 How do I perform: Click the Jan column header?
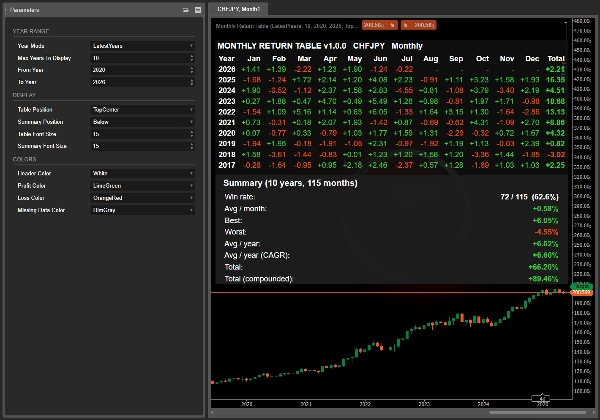[254, 59]
